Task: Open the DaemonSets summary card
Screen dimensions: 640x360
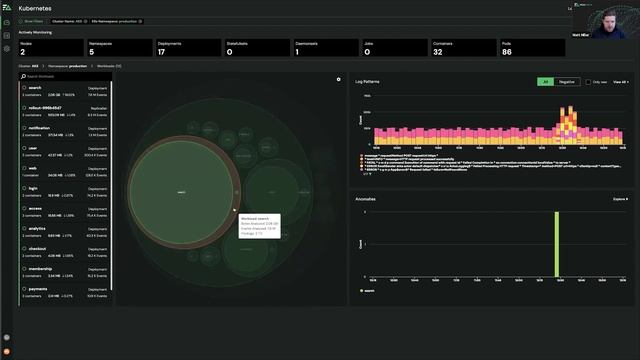Action: (326, 48)
